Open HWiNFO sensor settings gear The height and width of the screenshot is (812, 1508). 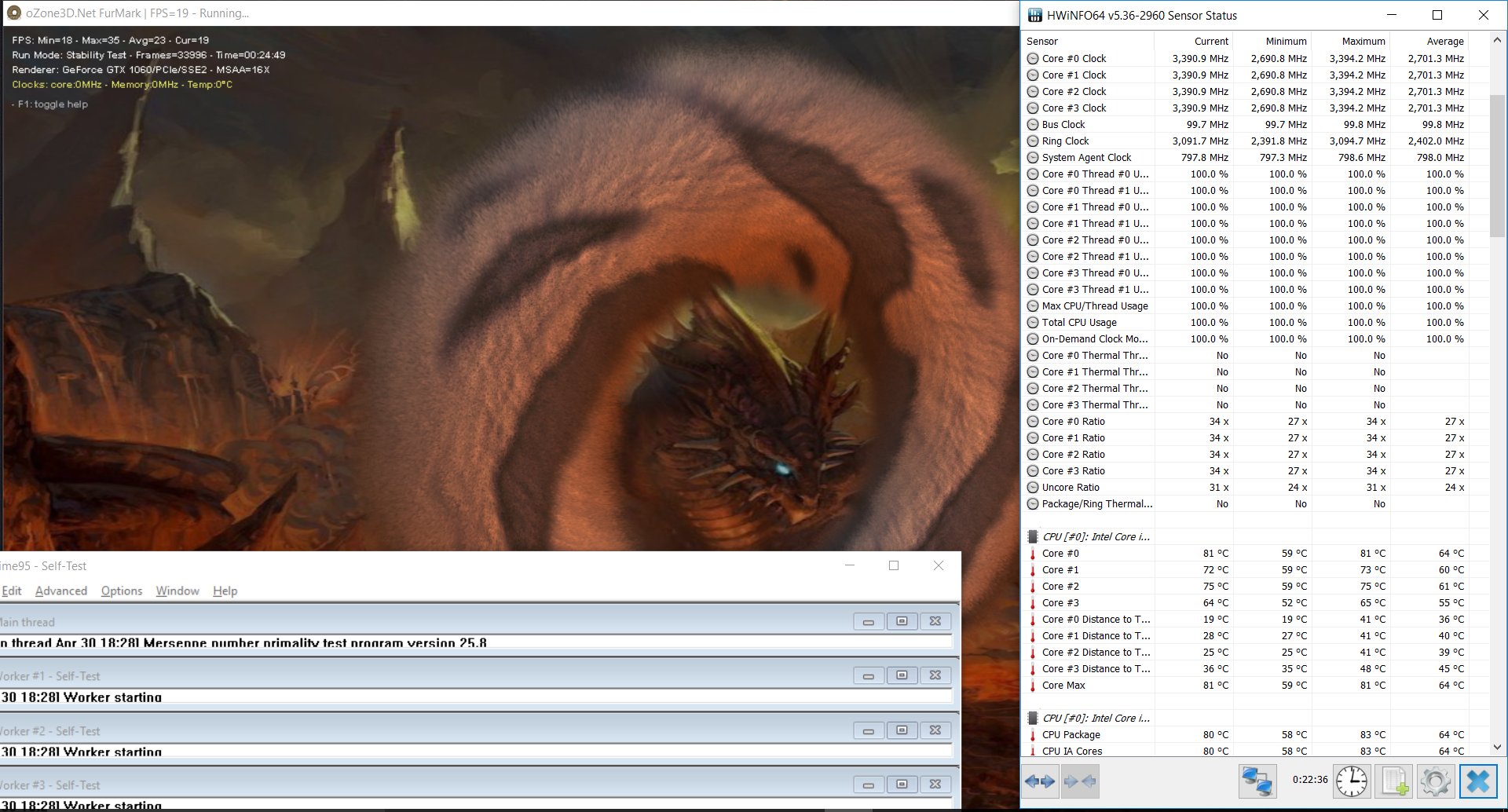(1436, 781)
